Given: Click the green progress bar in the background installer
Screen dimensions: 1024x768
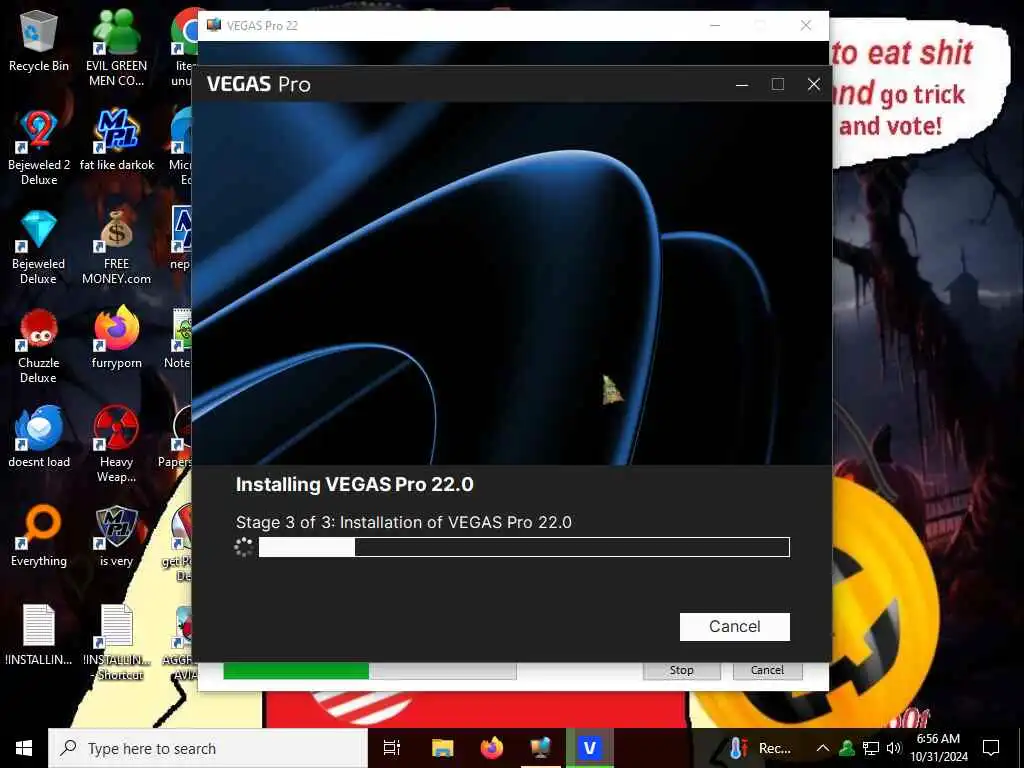Looking at the screenshot, I should click(370, 671).
